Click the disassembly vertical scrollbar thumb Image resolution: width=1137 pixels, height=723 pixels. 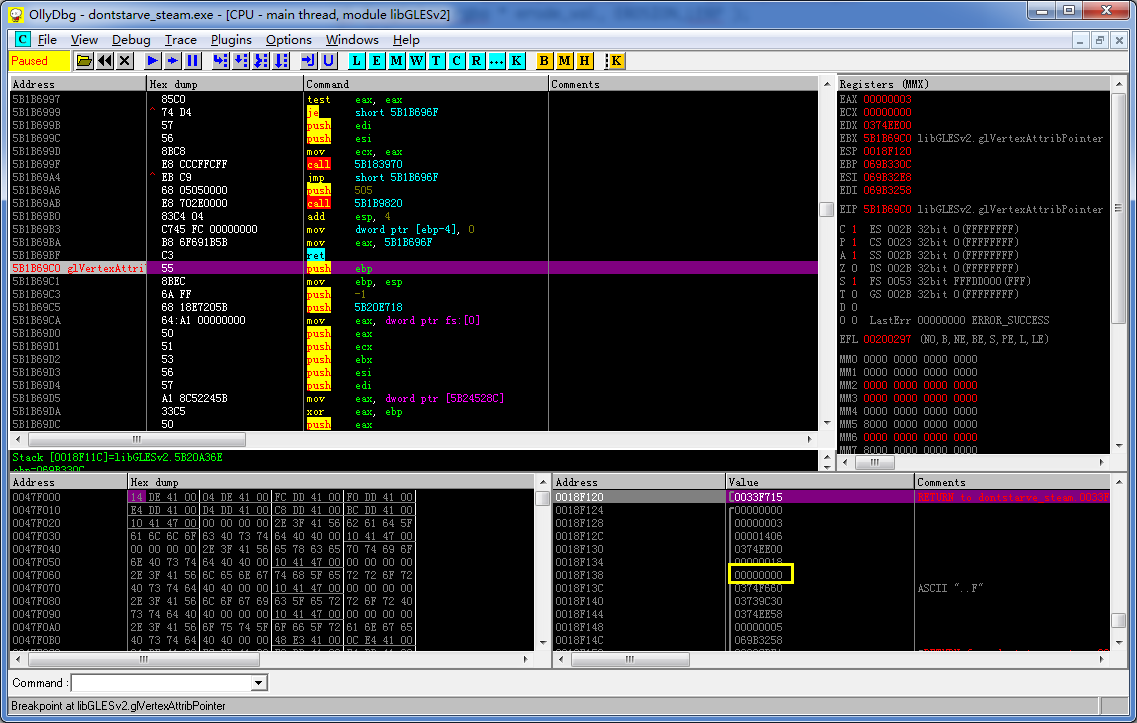pos(826,210)
